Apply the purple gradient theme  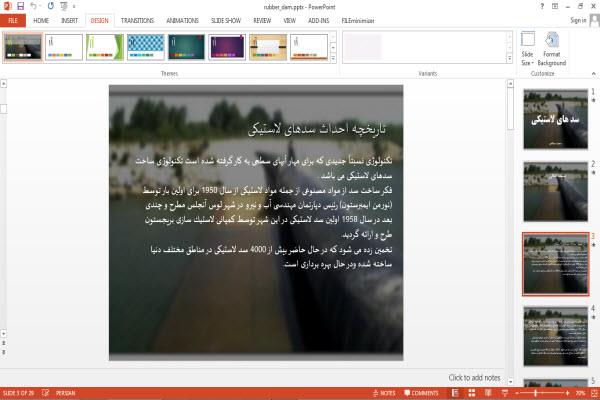coord(227,47)
